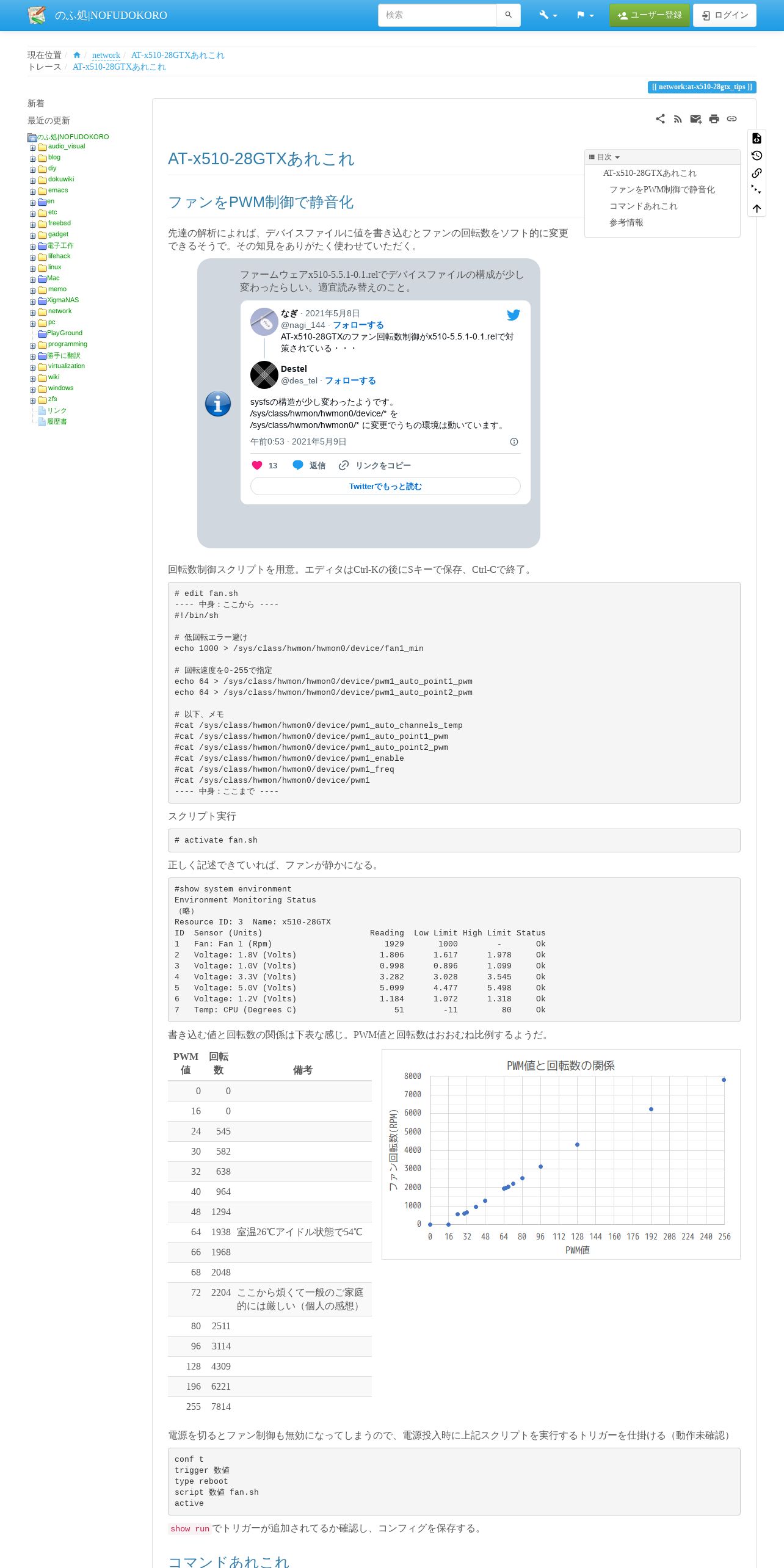Open the XigmaNAS folder in tree

coord(63,300)
